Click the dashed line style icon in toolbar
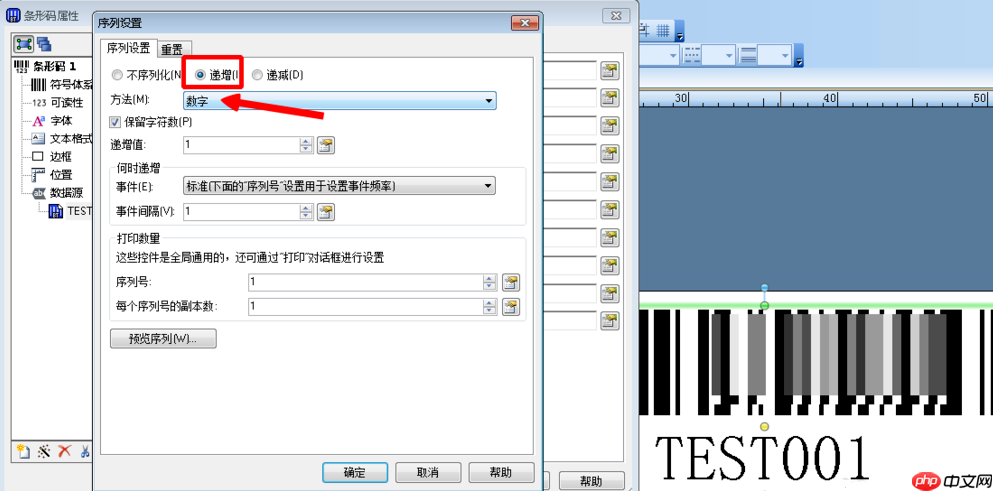The image size is (993, 491). 692,55
